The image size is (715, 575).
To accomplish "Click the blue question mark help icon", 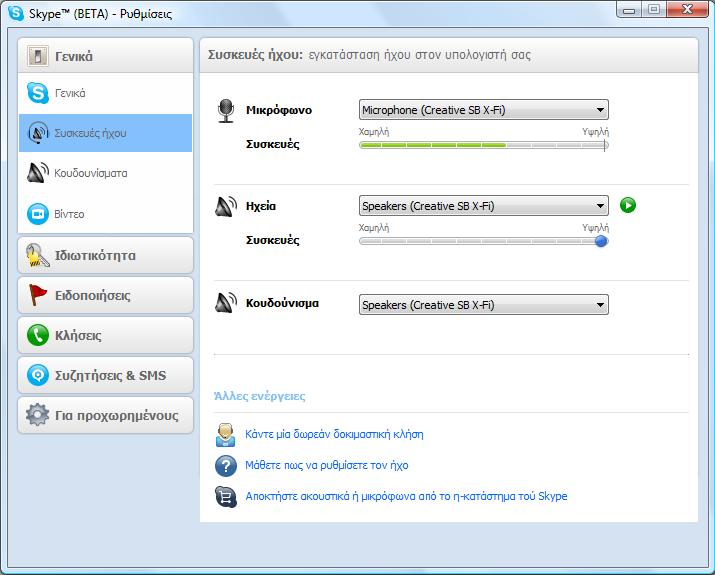I will pos(226,466).
